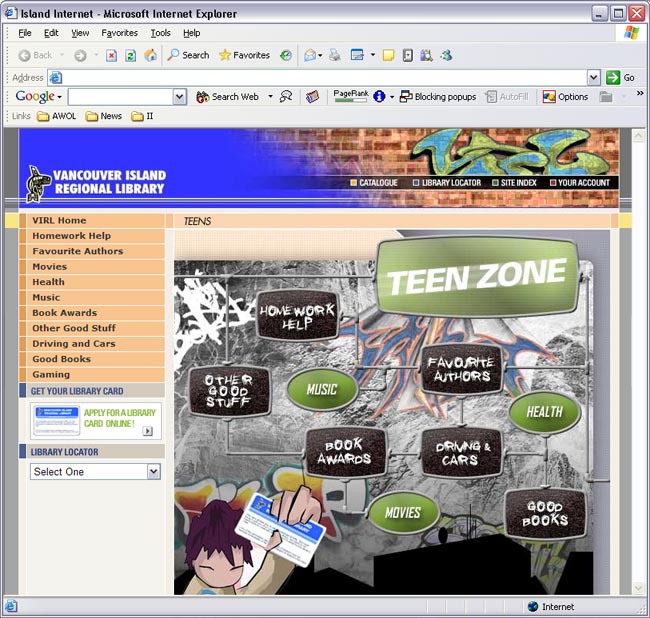Open Google toolbar Options
Screen dimensions: 650x618
(565, 97)
